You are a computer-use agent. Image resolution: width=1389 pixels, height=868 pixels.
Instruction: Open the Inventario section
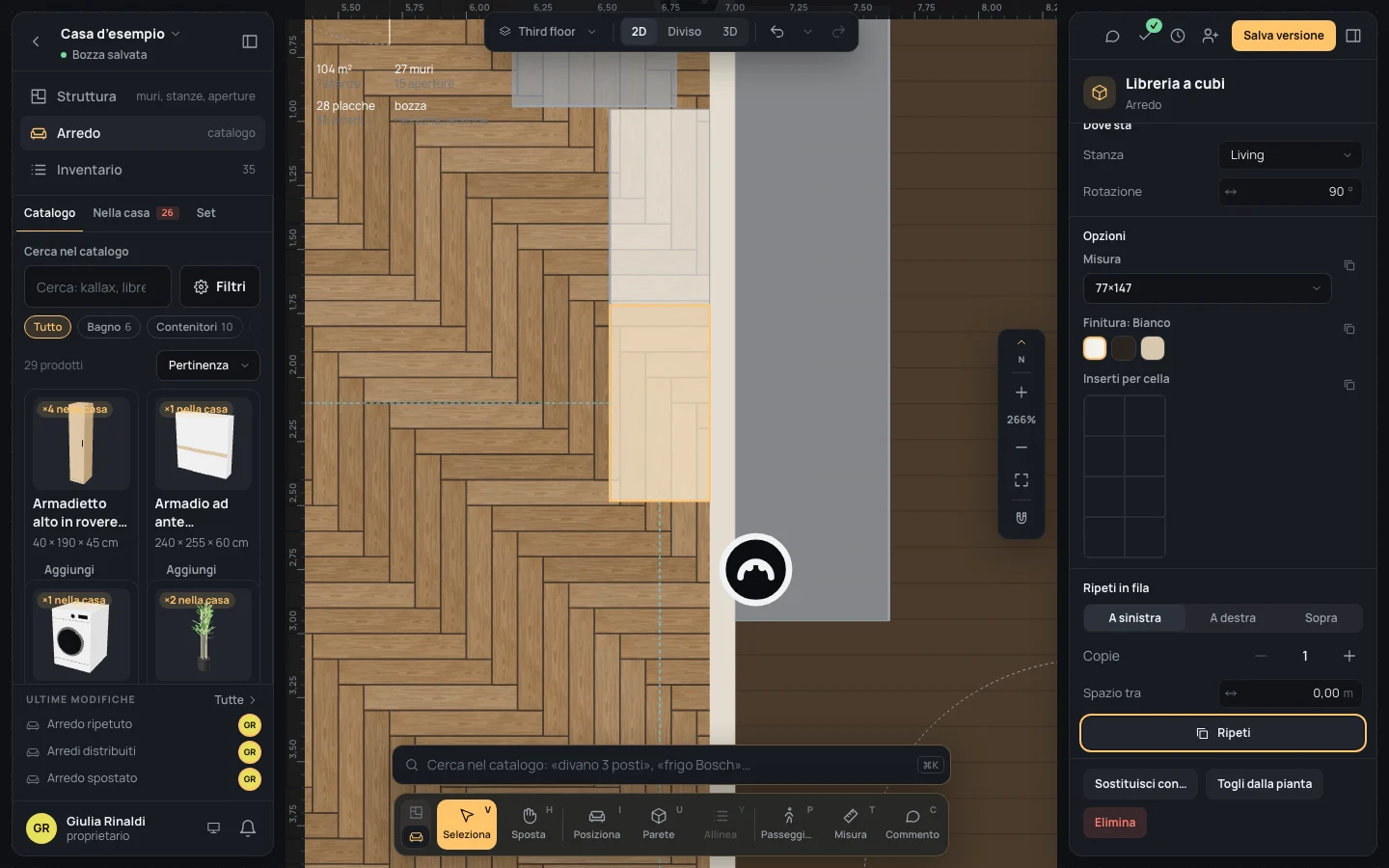(143, 170)
